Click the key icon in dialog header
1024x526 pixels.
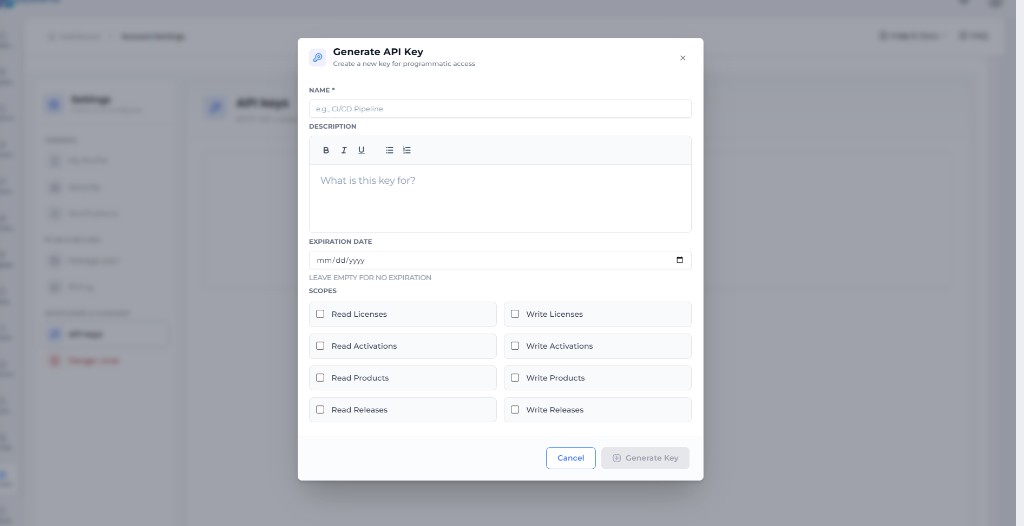[x=317, y=58]
